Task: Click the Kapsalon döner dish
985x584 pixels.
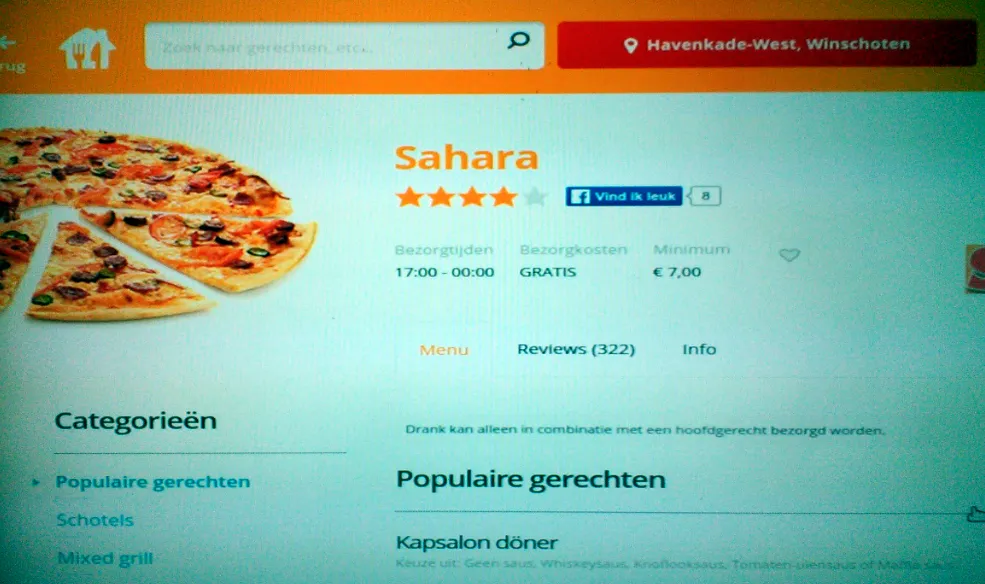Action: (476, 542)
